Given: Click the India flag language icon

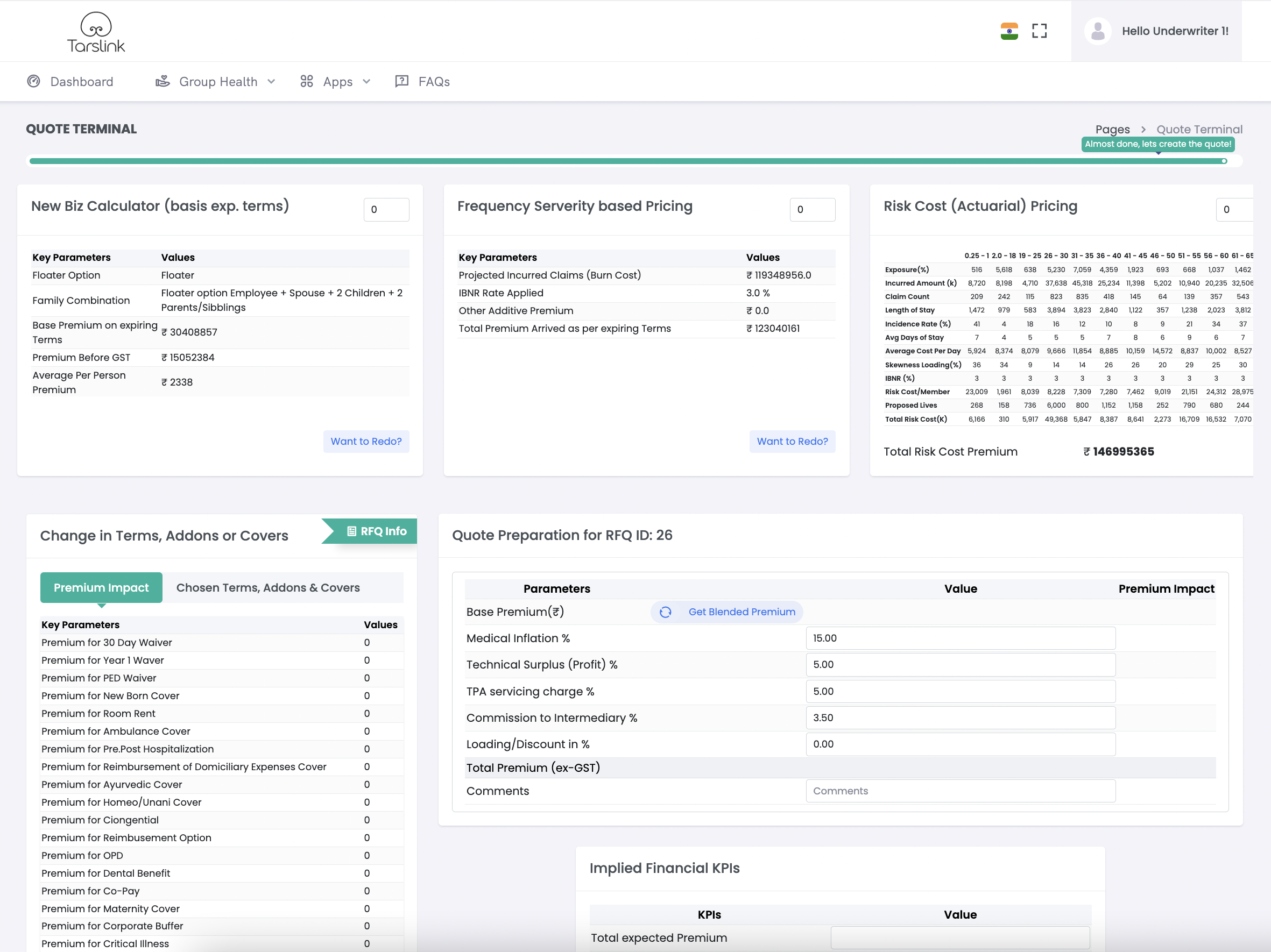Looking at the screenshot, I should [x=1009, y=31].
